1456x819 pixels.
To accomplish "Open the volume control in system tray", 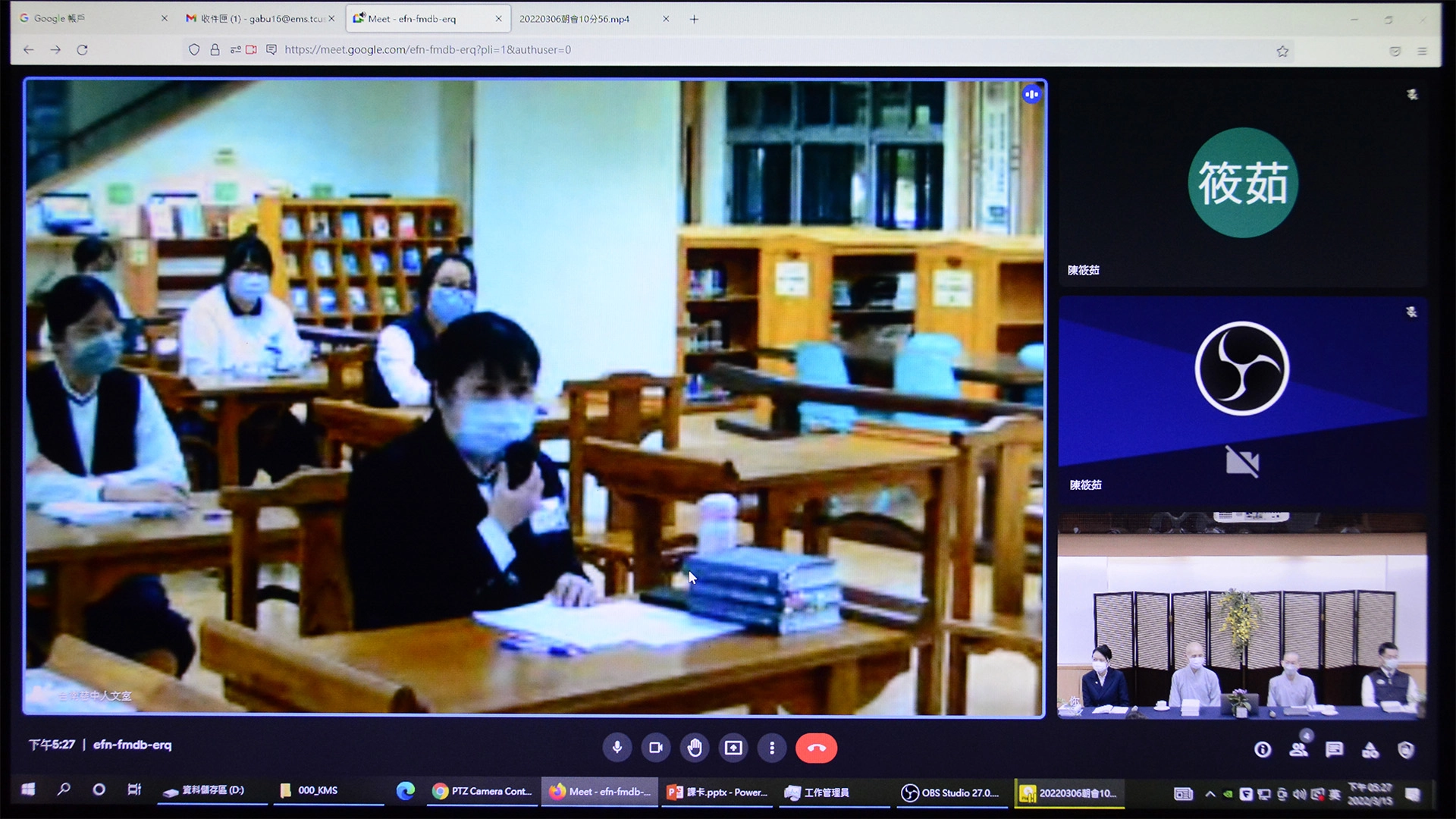I will click(1299, 794).
